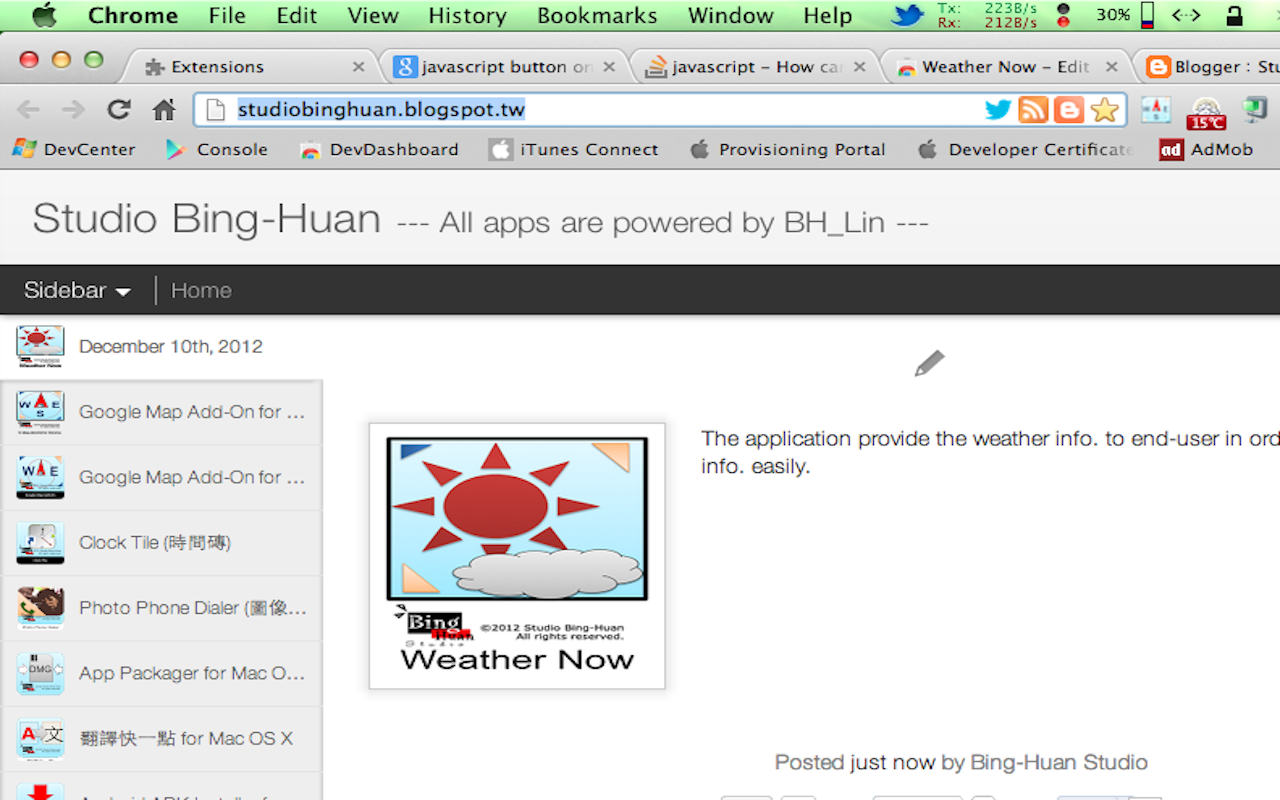Screen dimensions: 1280x800
Task: Open first Google Map Add-On post
Action: [x=161, y=412]
